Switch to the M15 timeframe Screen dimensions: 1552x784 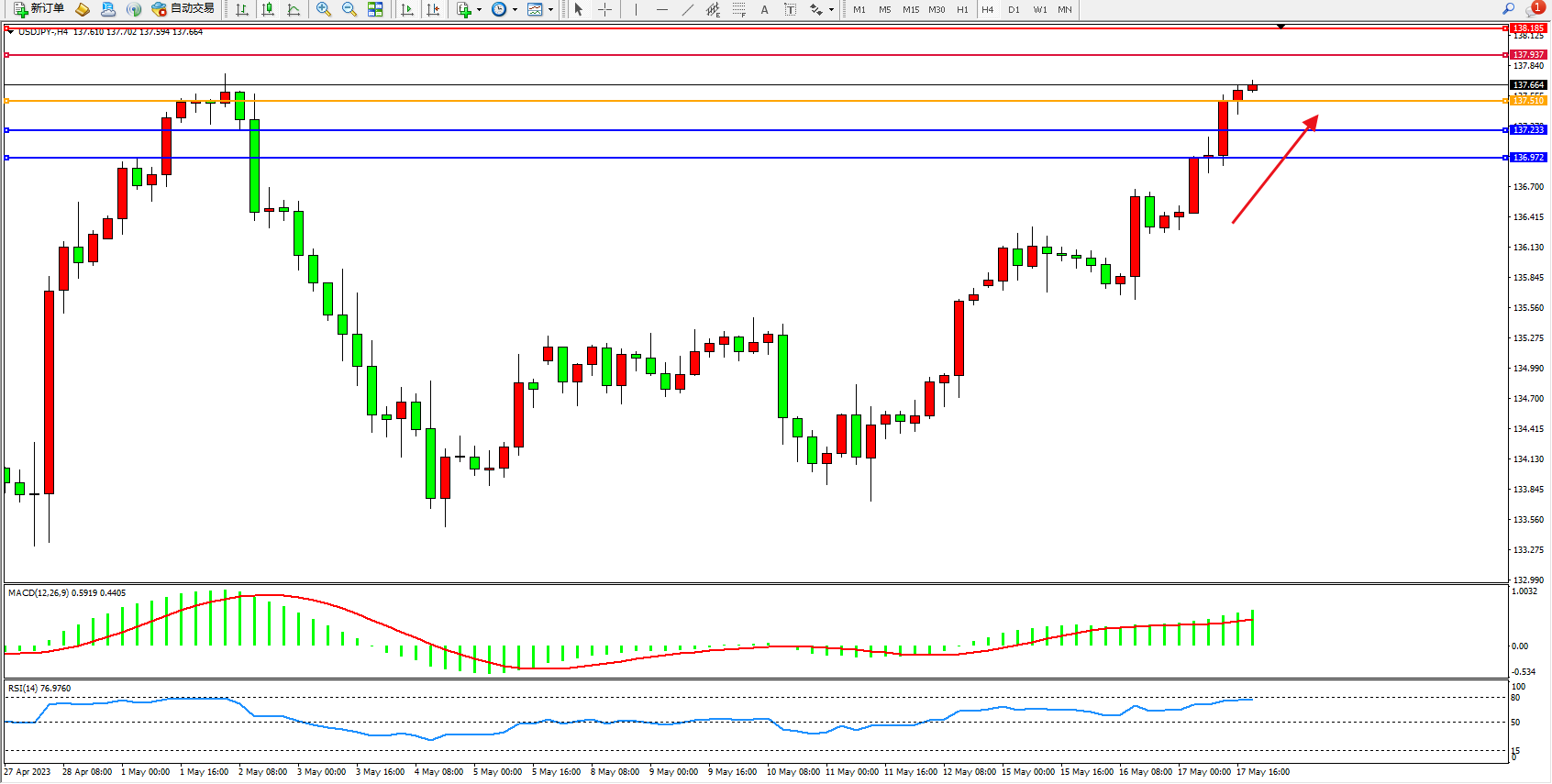(910, 9)
